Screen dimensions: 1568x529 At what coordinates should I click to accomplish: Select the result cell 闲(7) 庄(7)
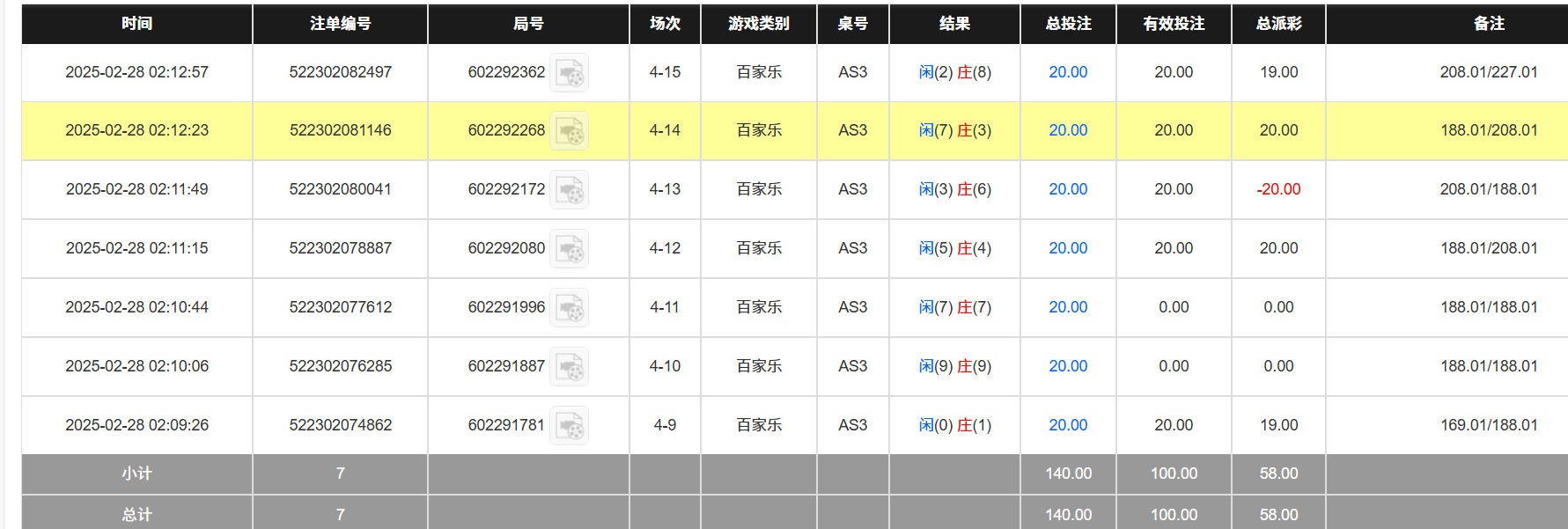pyautogui.click(x=954, y=307)
